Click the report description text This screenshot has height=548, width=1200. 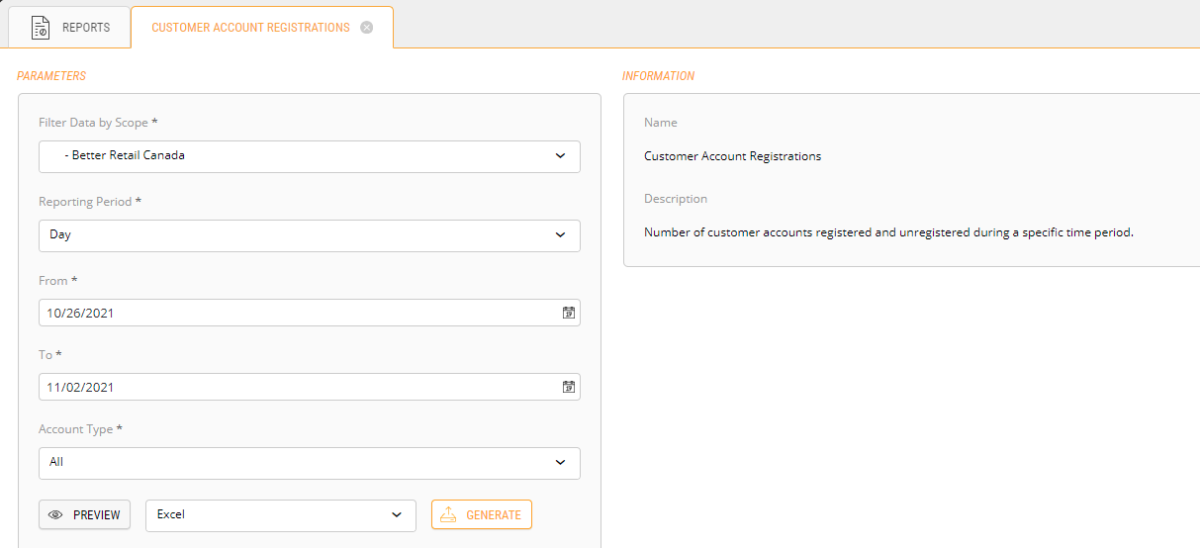pyautogui.click(x=888, y=232)
